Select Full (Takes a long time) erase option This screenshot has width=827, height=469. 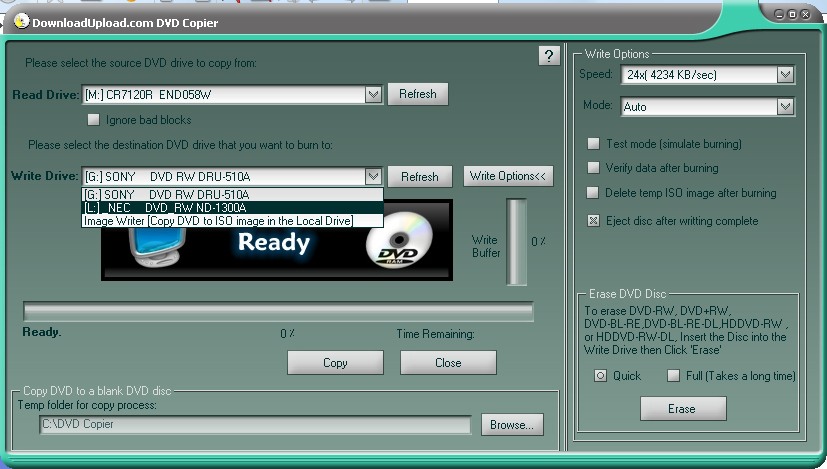coord(674,376)
